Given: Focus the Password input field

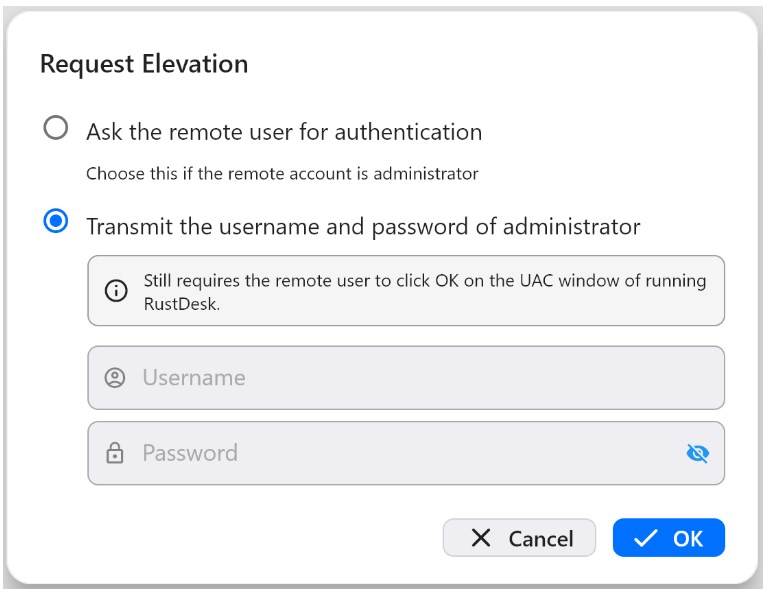Looking at the screenshot, I should (400, 454).
